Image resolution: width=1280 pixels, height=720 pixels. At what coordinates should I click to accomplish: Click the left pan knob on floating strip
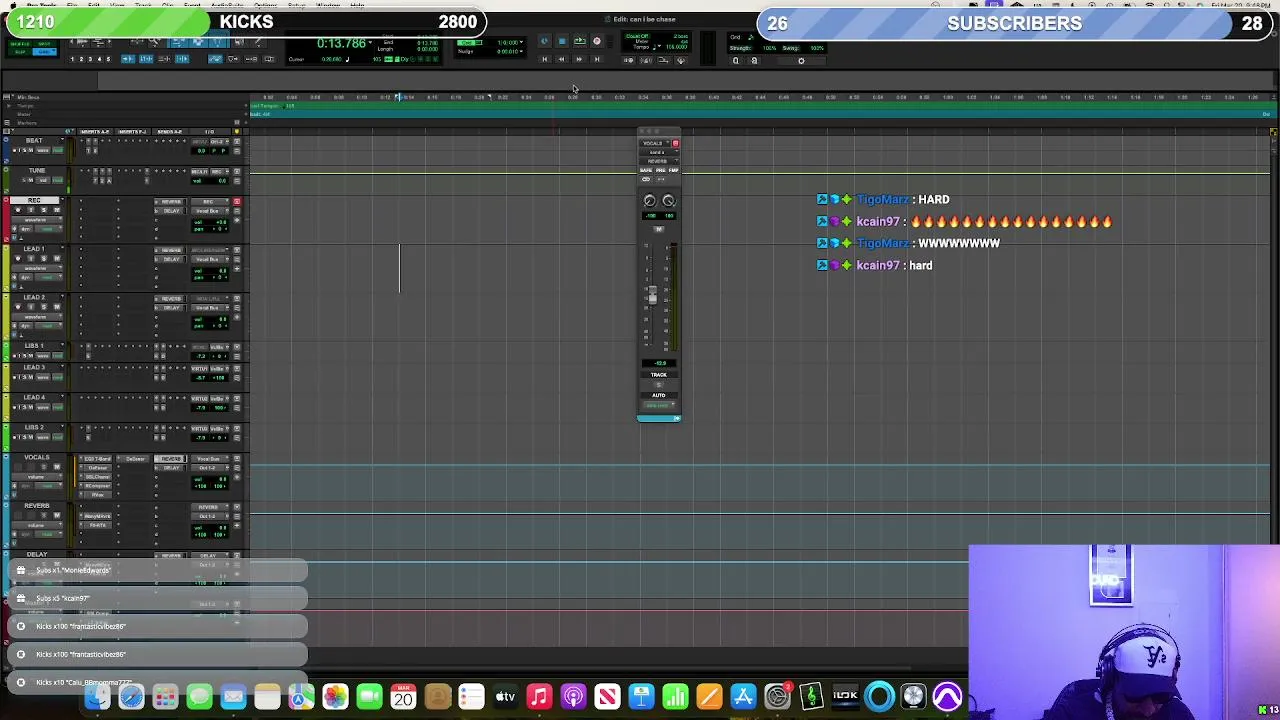click(x=649, y=200)
